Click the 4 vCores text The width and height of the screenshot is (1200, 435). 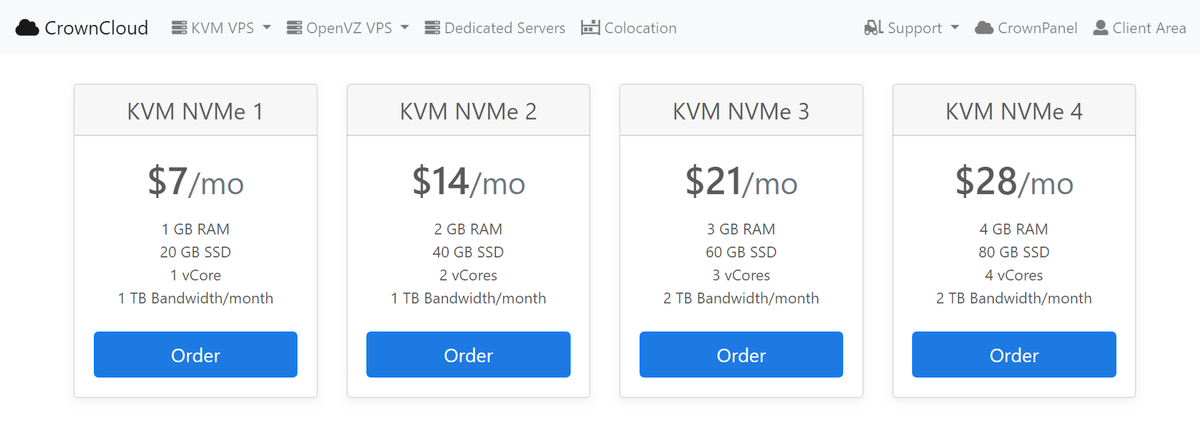[x=1014, y=275]
